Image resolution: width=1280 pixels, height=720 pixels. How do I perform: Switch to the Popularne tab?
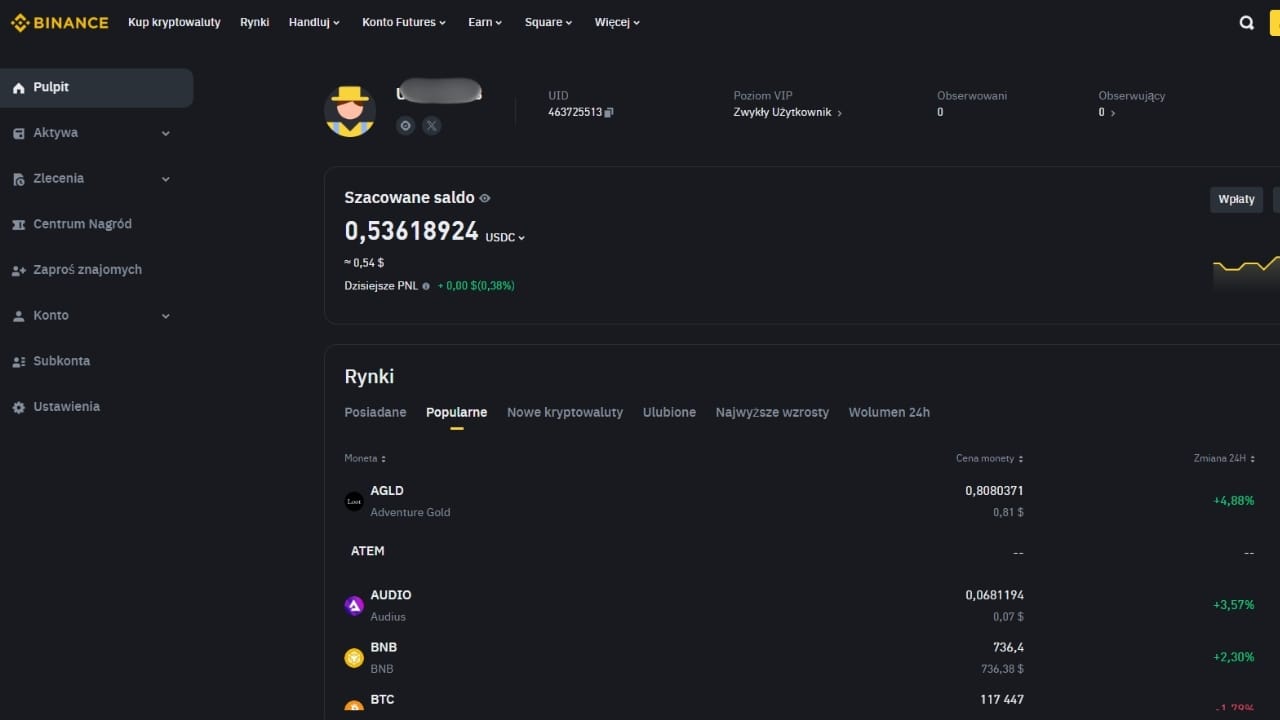456,412
